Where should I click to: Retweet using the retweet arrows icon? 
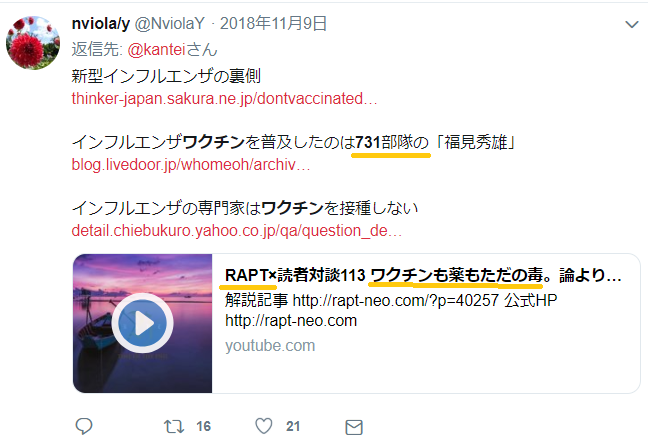[x=174, y=426]
